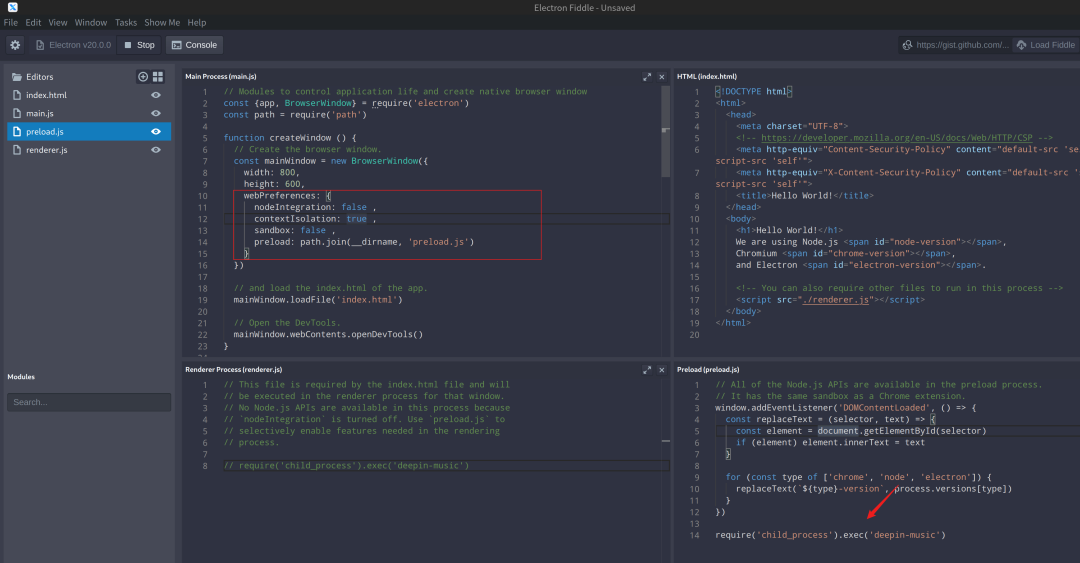
Task: Open the View menu
Action: [58, 23]
